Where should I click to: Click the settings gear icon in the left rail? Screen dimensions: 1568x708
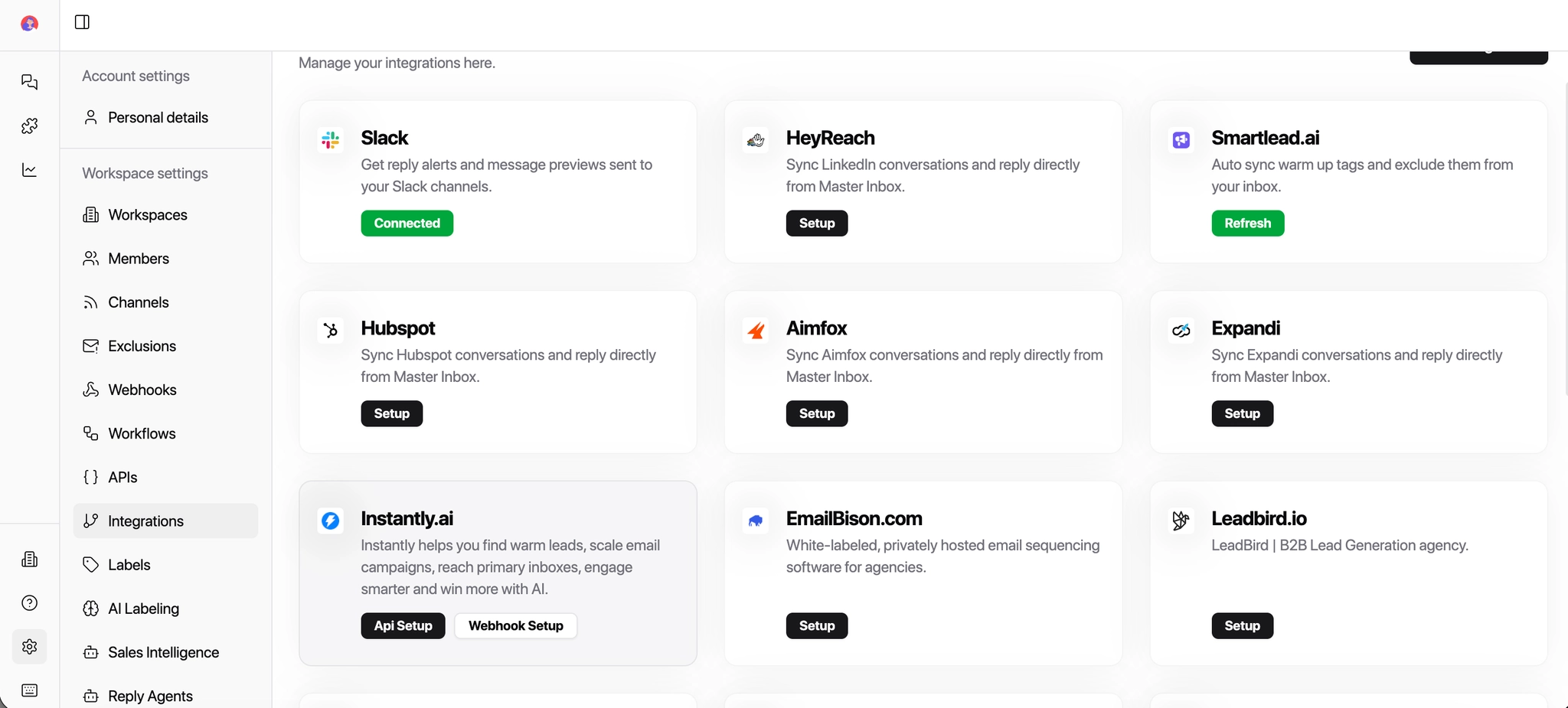29,646
